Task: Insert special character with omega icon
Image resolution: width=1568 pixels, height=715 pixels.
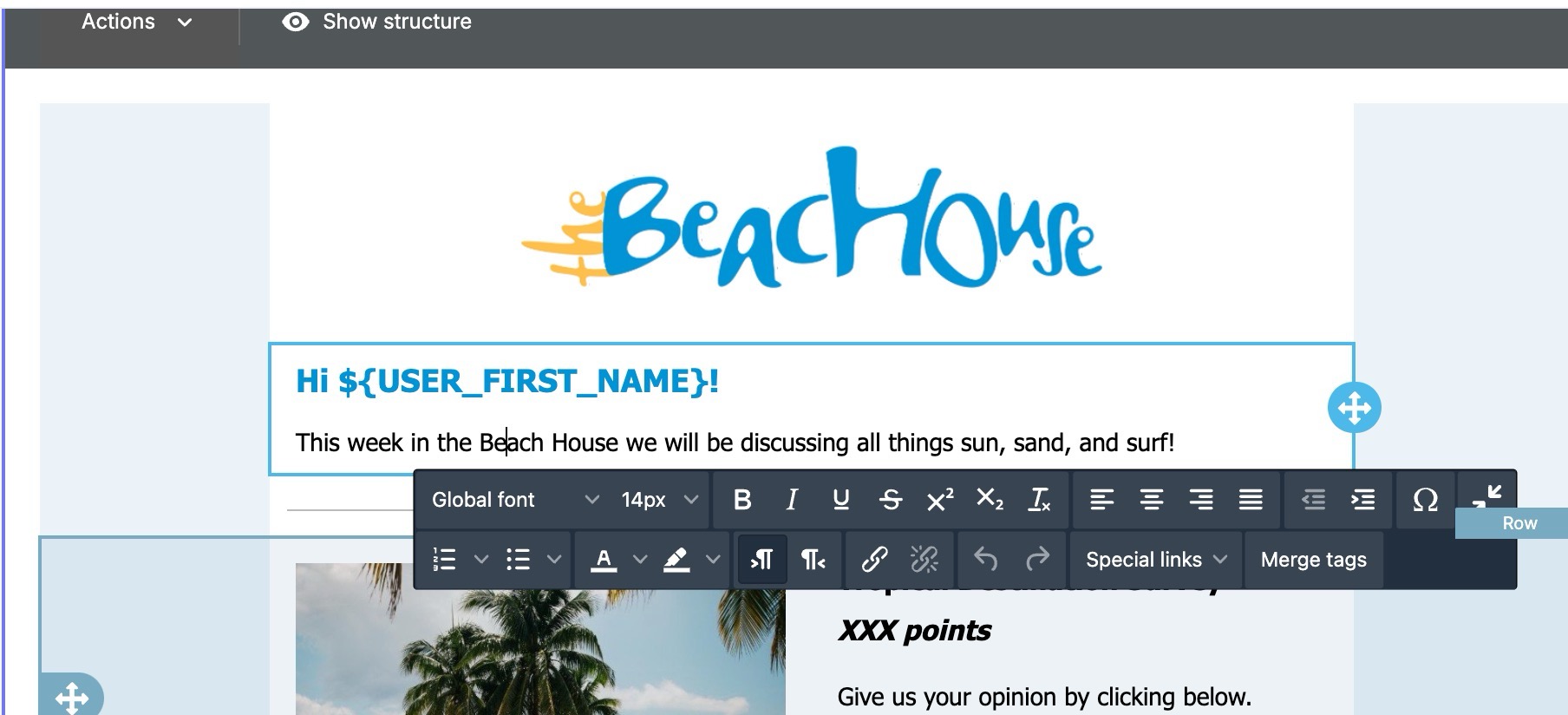Action: click(1425, 500)
